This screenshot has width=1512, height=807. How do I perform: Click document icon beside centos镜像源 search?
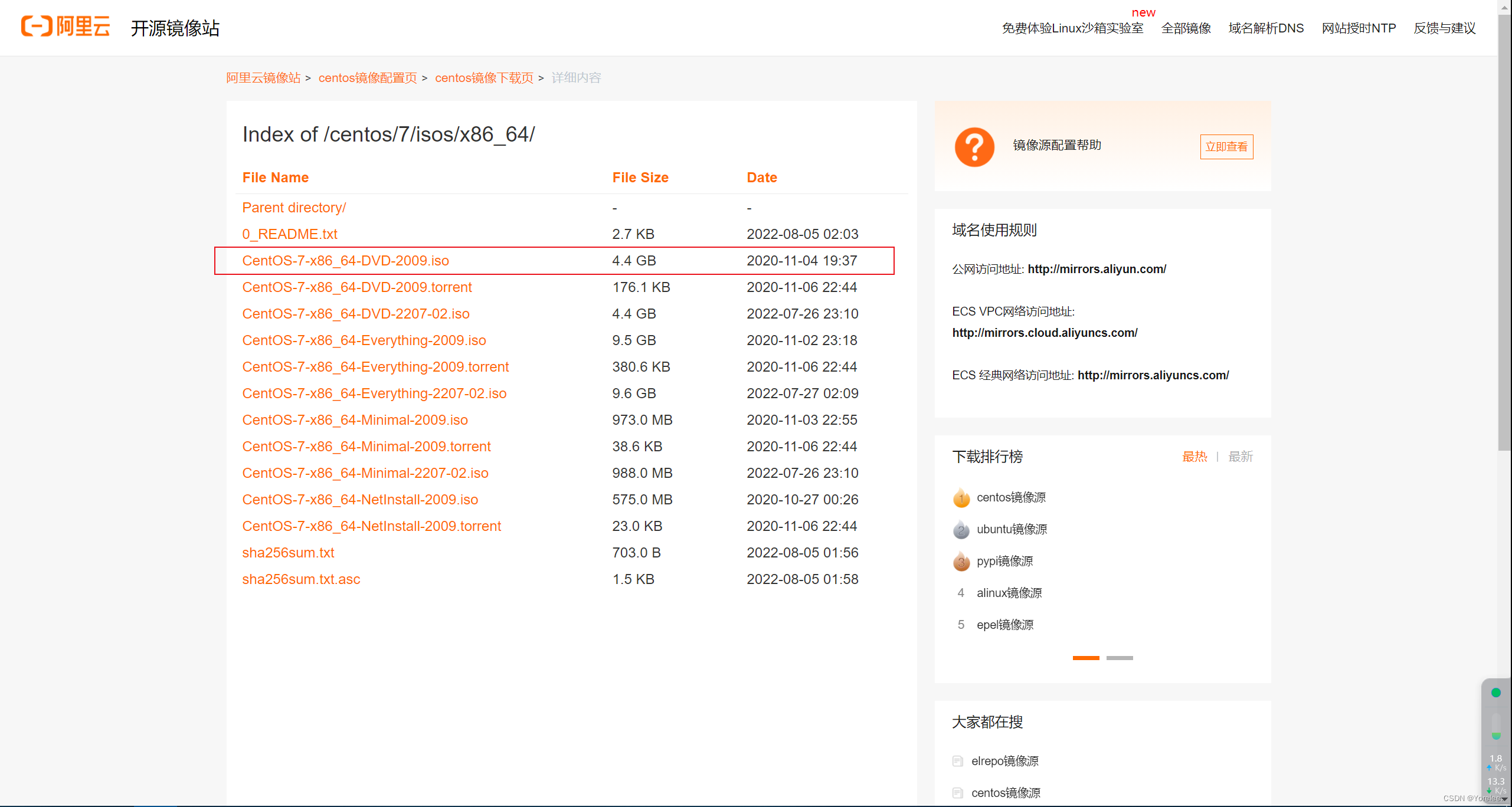pos(957,793)
